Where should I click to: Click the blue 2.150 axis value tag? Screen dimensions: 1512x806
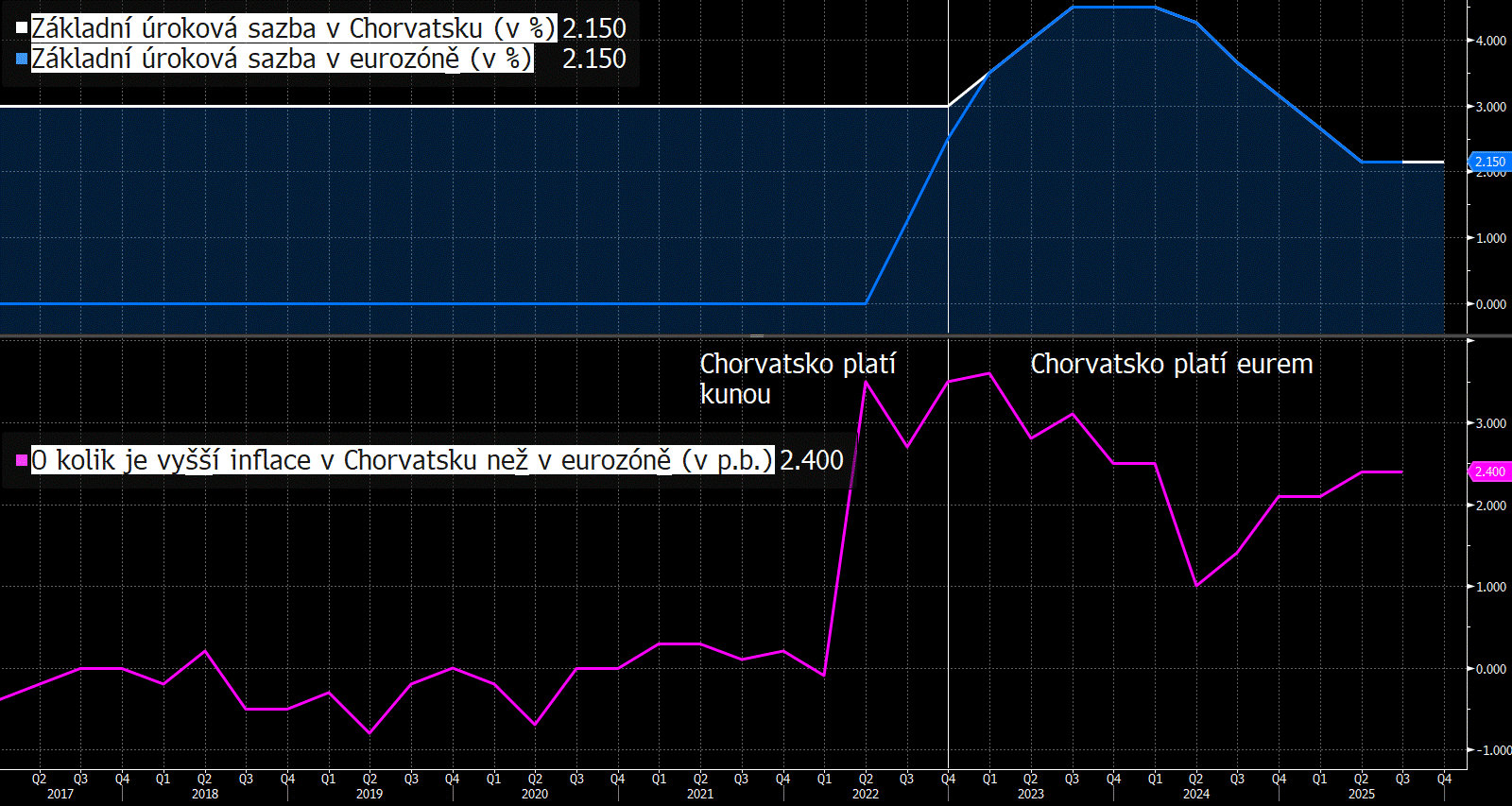(x=1490, y=162)
